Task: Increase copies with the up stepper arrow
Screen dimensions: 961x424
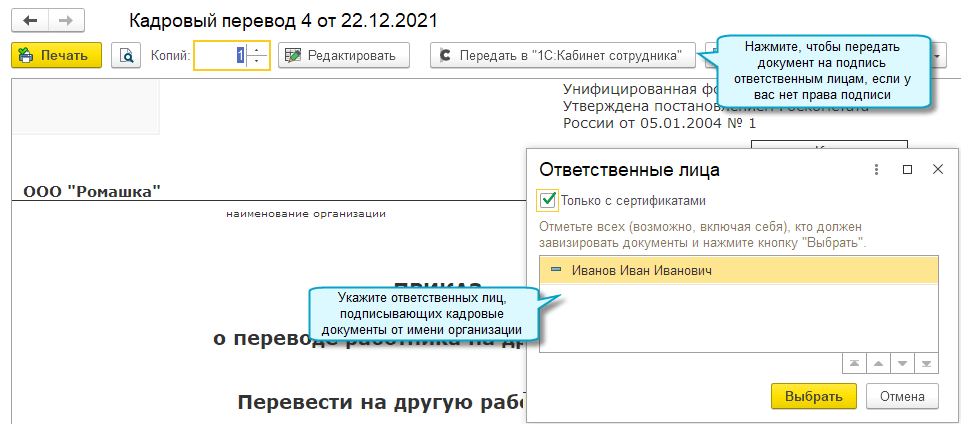Action: coord(259,49)
